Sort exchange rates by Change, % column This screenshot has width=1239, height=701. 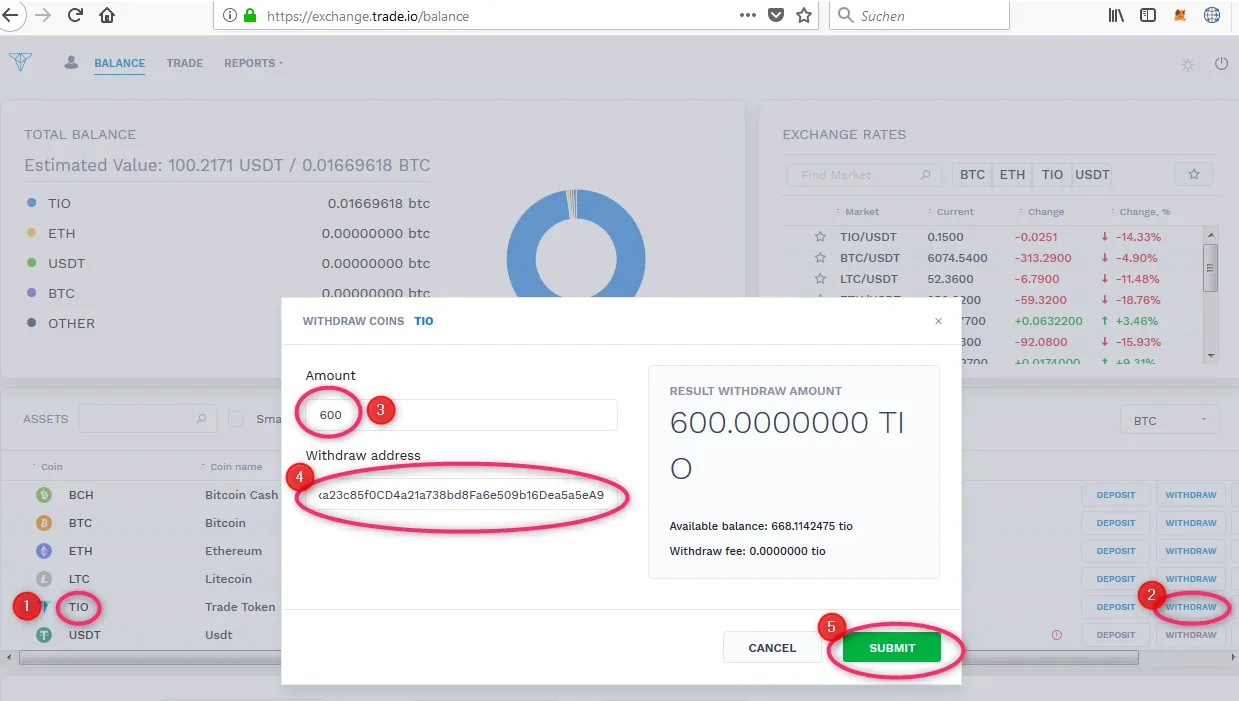pyautogui.click(x=1140, y=212)
